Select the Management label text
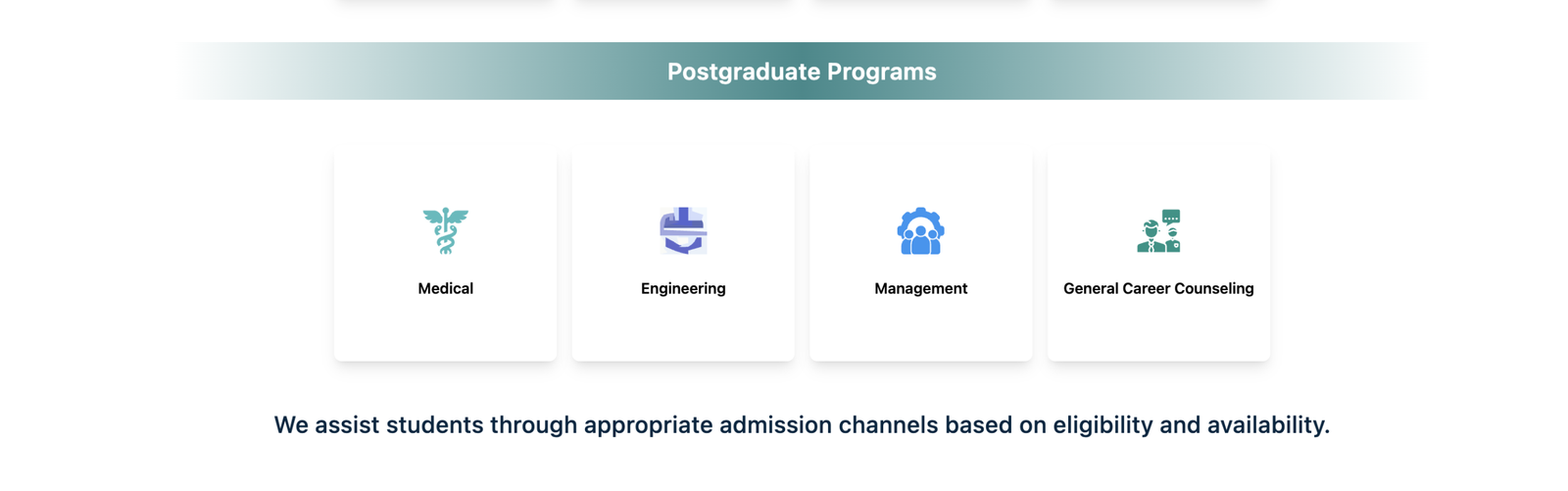 pyautogui.click(x=921, y=288)
